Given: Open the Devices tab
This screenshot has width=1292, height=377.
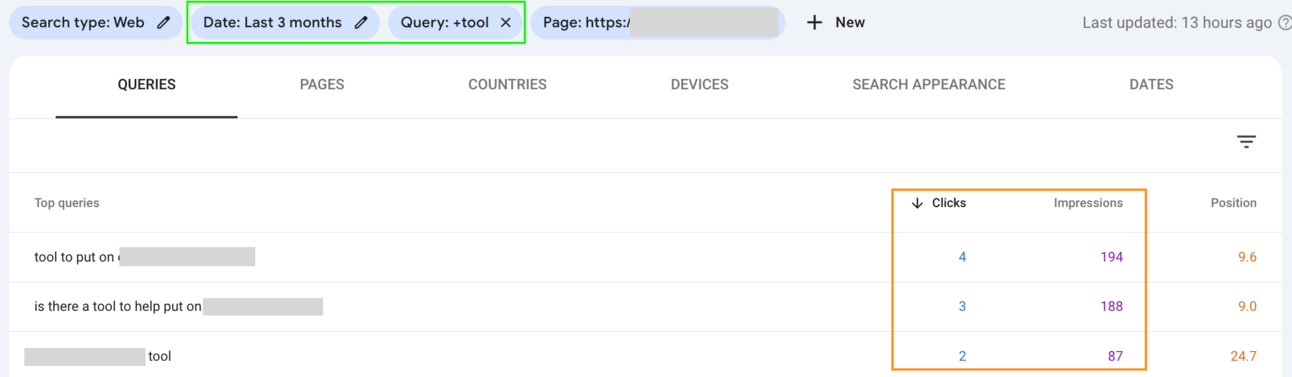Looking at the screenshot, I should pos(699,85).
